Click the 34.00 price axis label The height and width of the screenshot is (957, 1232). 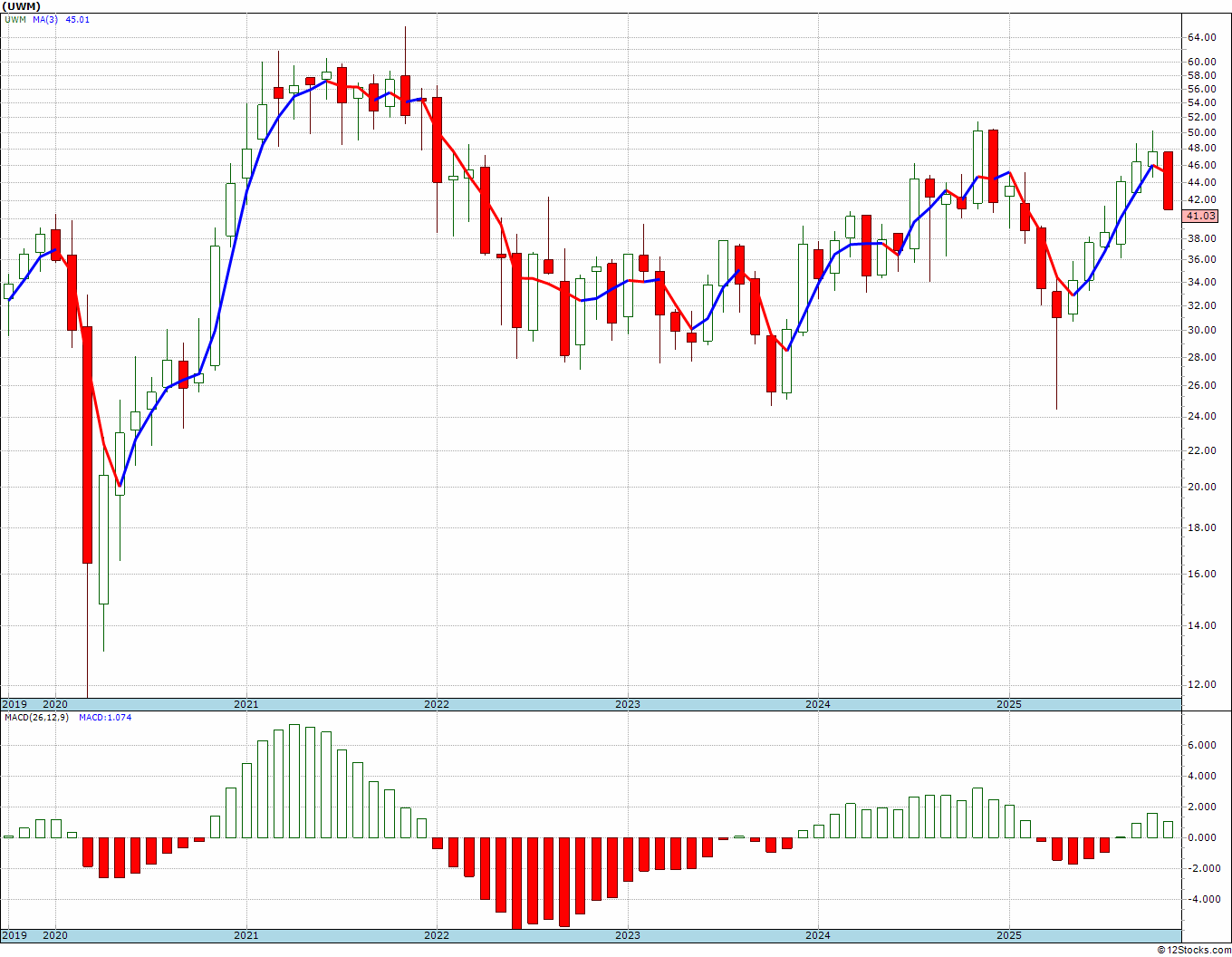tap(1201, 282)
